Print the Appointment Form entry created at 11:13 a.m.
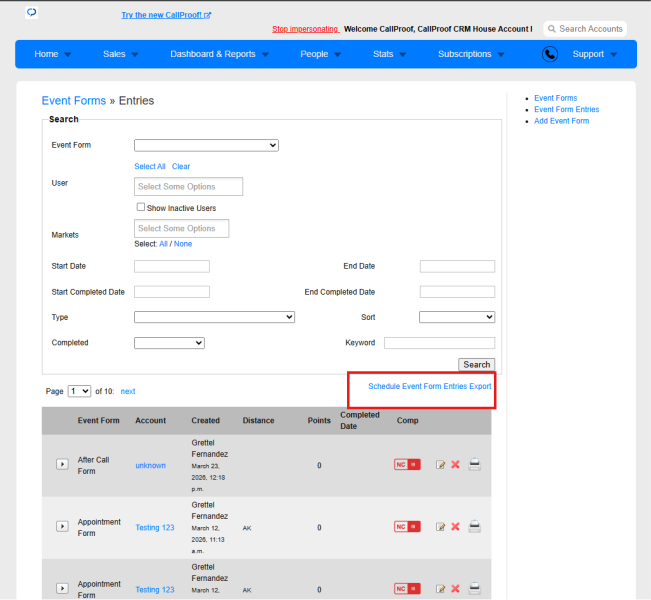651x600 pixels. (475, 527)
